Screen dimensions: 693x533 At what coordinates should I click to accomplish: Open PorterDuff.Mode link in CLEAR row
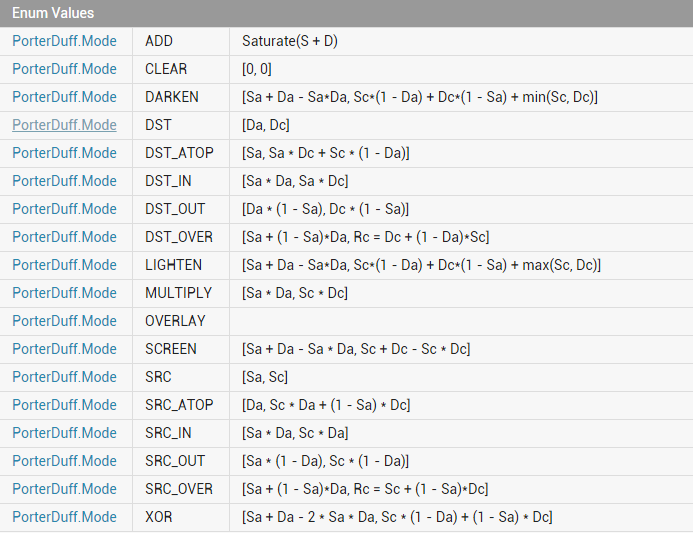tap(65, 69)
